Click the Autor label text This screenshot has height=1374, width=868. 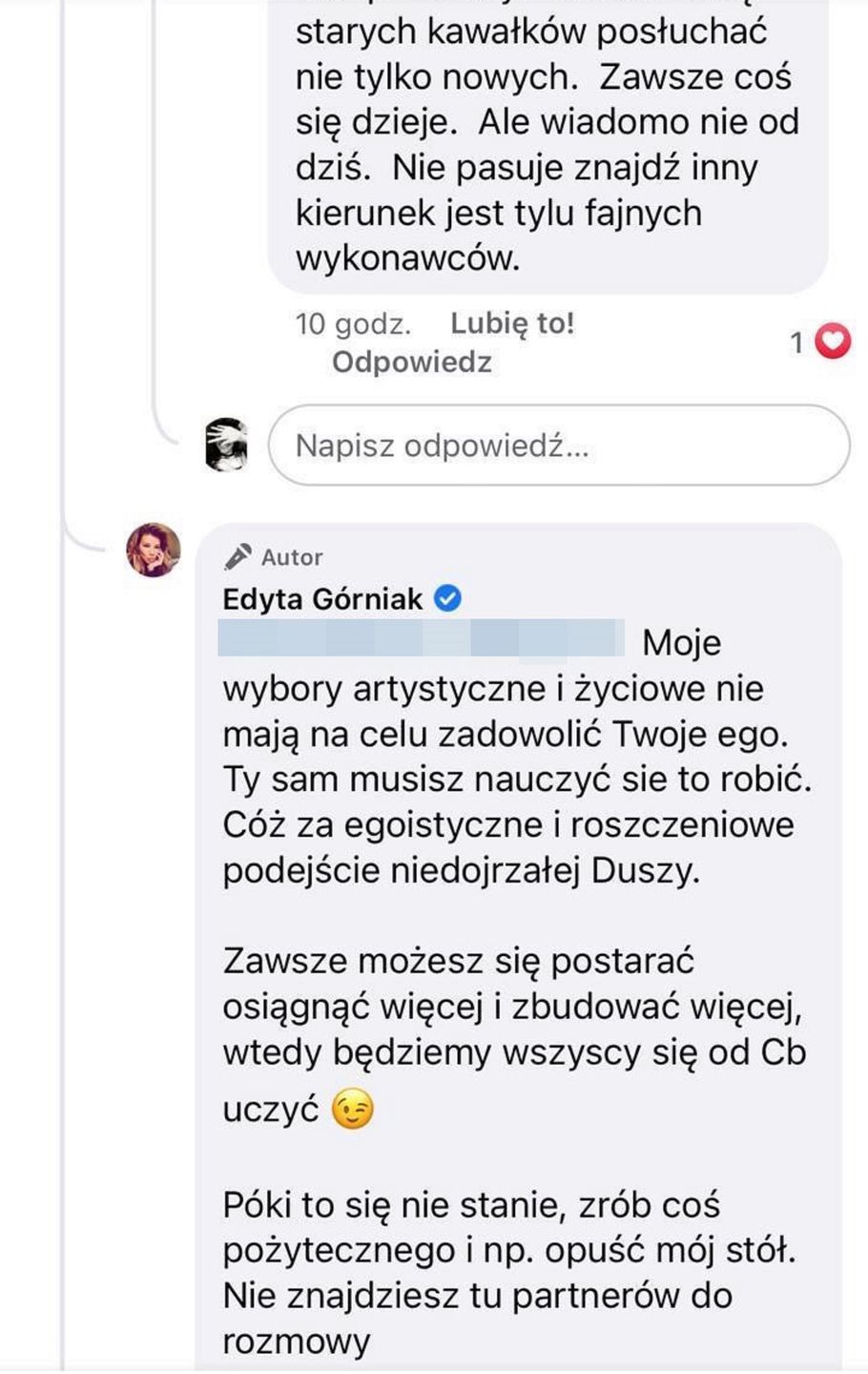[291, 556]
